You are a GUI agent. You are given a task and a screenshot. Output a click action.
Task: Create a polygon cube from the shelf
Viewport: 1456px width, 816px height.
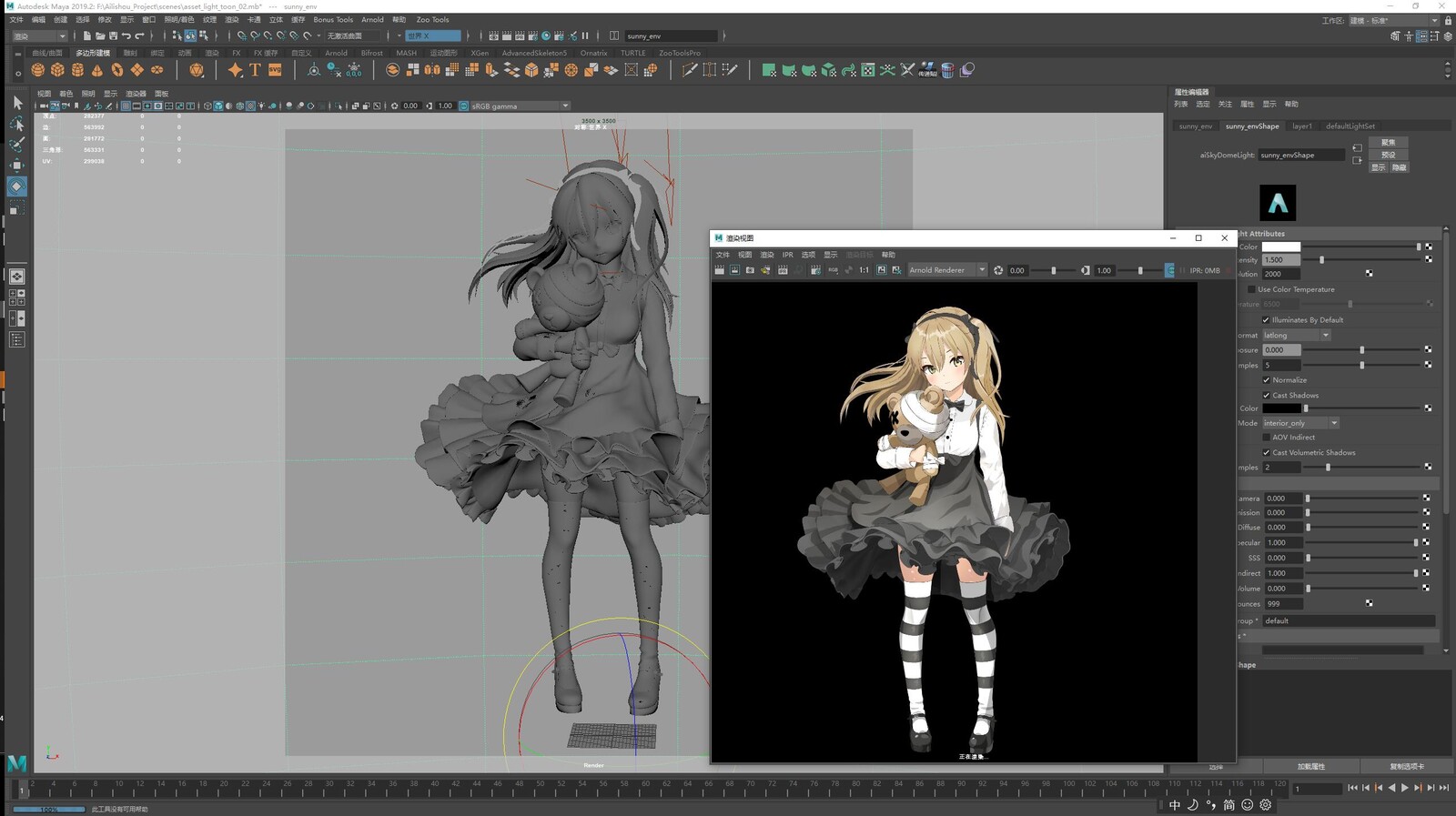click(x=57, y=70)
